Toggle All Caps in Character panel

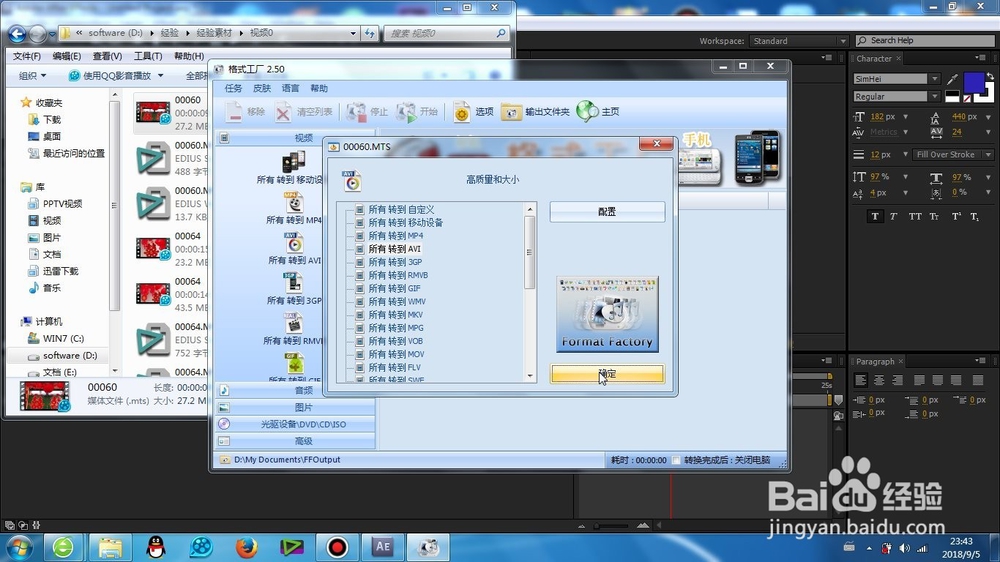[x=915, y=216]
